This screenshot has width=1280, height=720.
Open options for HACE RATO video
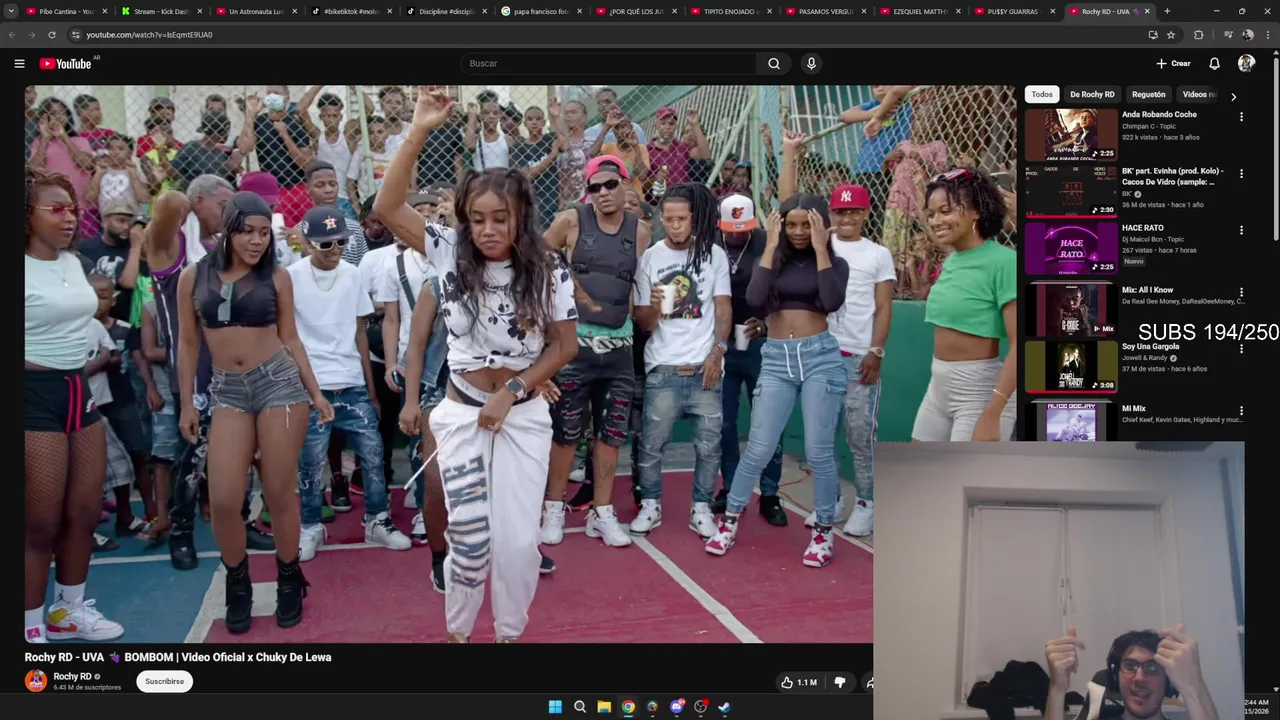[1241, 230]
